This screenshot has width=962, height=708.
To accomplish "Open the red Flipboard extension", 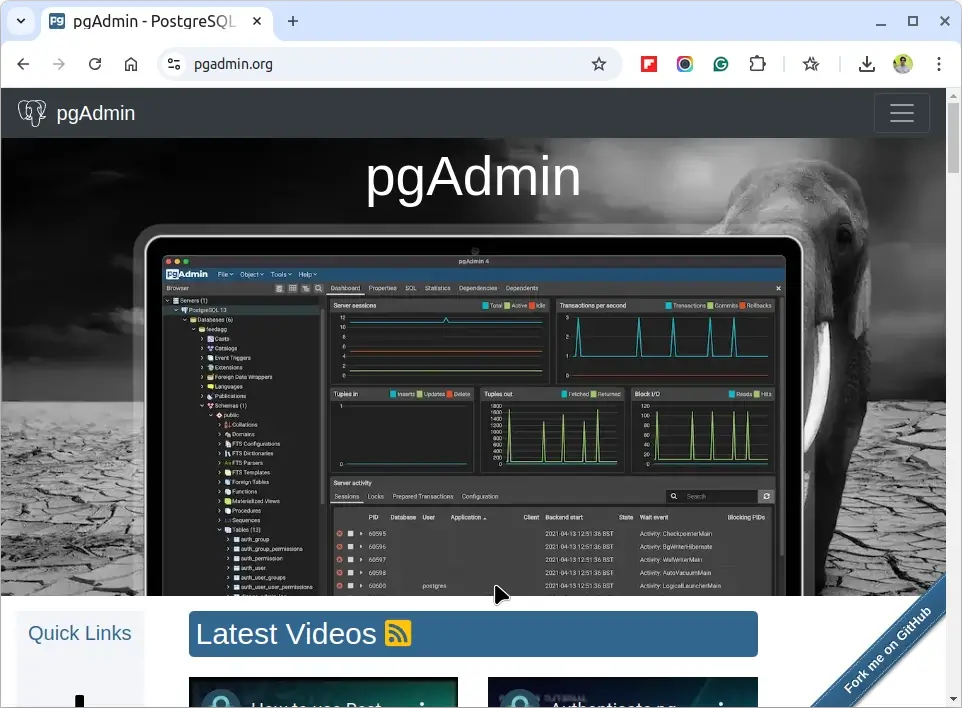I will (x=648, y=64).
